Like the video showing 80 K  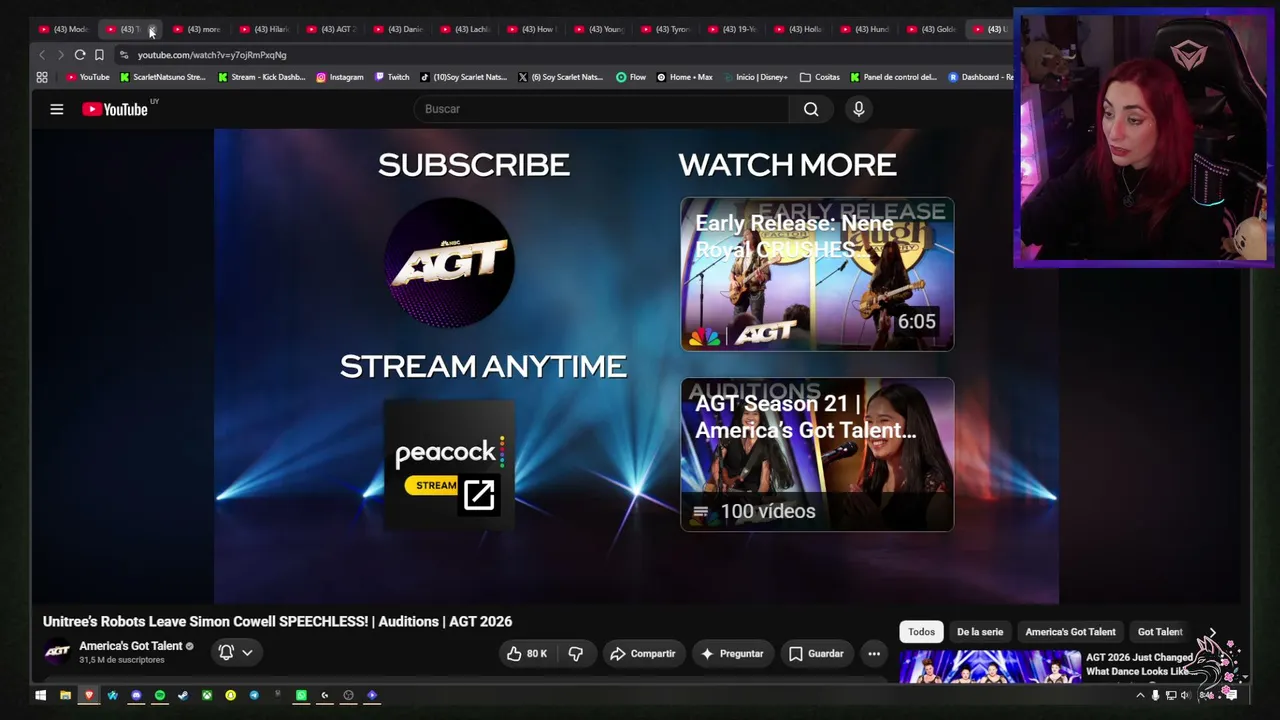click(527, 653)
